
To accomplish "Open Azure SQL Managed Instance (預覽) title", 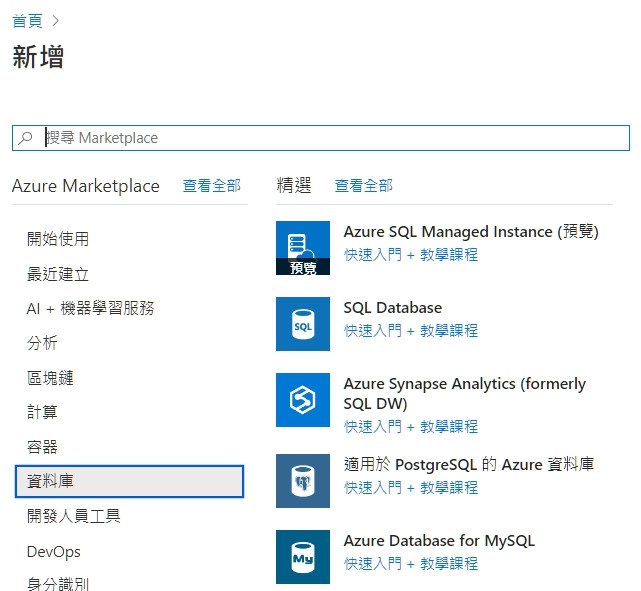I will click(471, 232).
